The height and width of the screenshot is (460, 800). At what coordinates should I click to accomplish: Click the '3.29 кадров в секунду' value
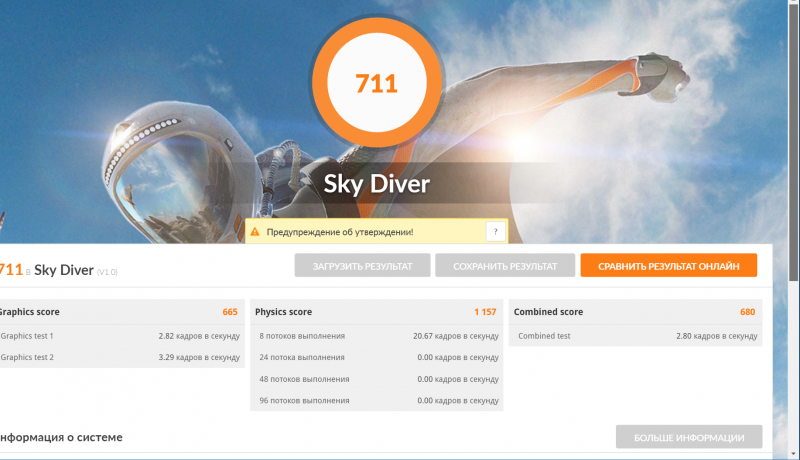(x=199, y=357)
